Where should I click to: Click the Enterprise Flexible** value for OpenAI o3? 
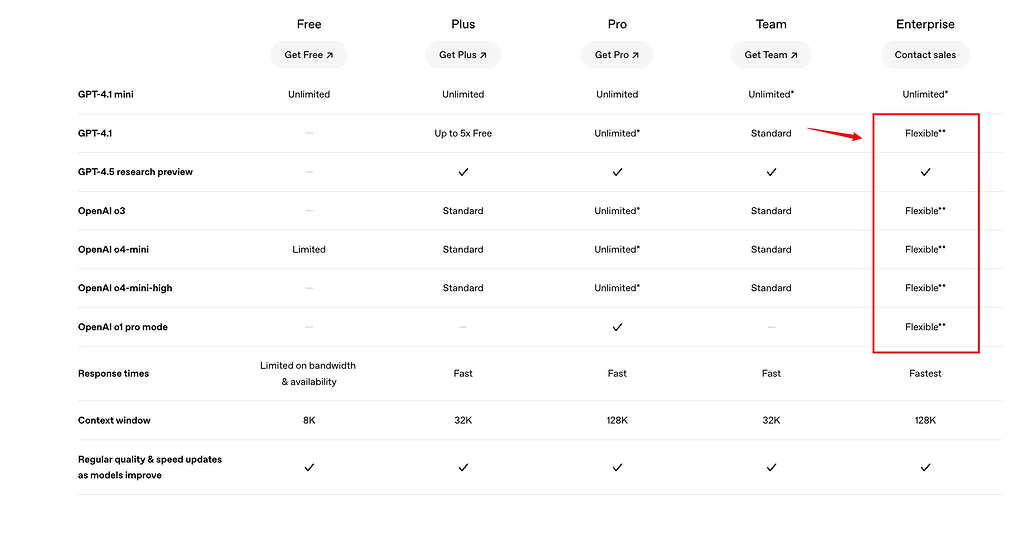tap(925, 211)
